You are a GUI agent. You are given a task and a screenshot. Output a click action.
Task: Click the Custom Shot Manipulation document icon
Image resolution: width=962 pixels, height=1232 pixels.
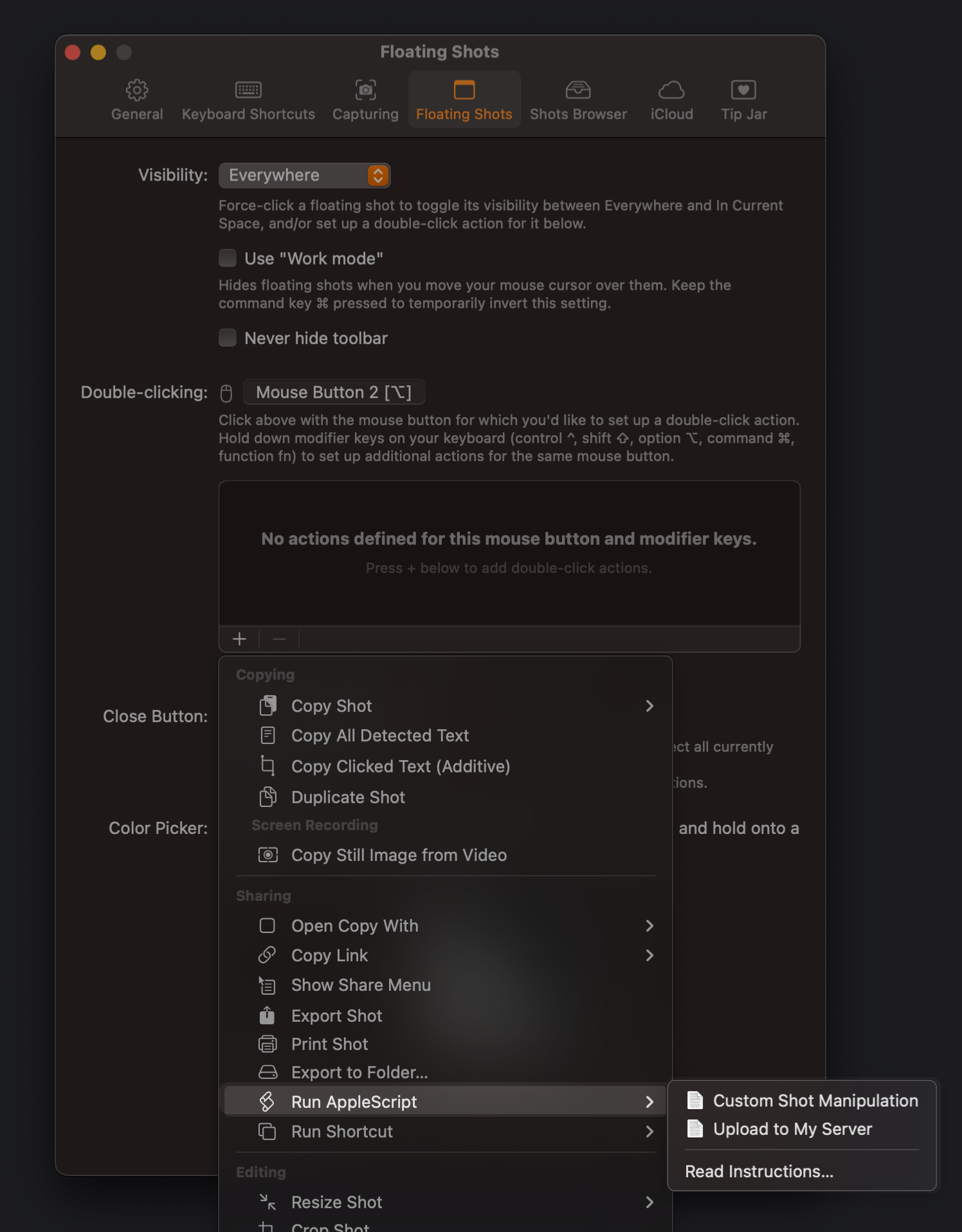[x=695, y=1100]
